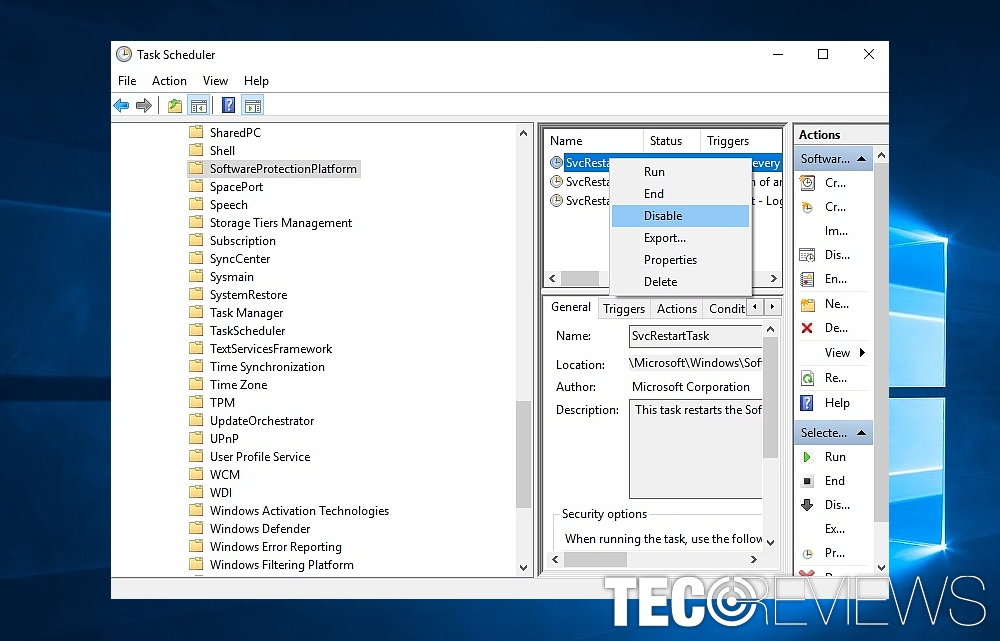Sort tasks by the Name column header
The height and width of the screenshot is (641, 1000).
pos(593,141)
